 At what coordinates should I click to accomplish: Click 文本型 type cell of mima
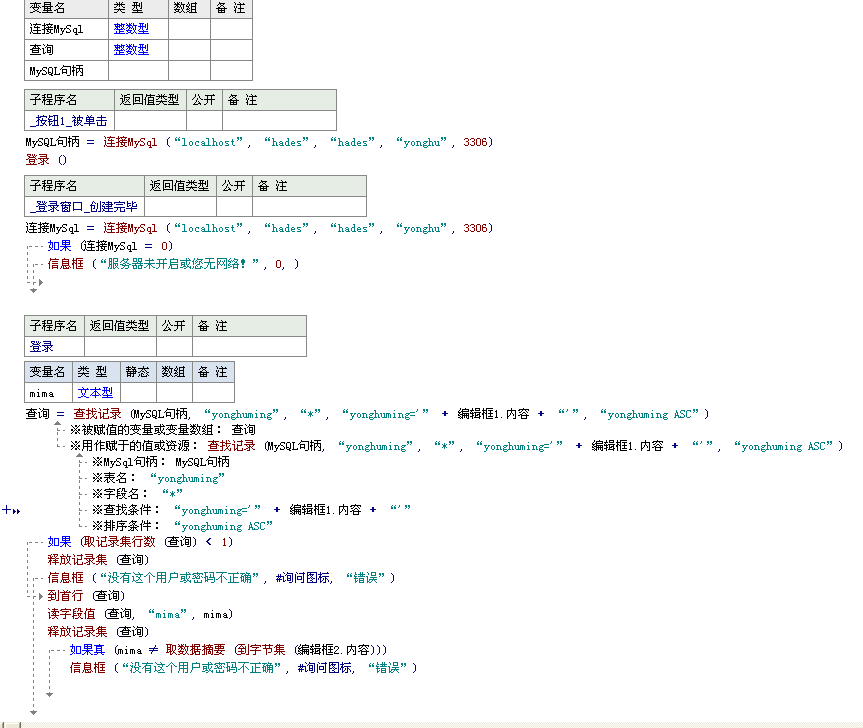(95, 392)
